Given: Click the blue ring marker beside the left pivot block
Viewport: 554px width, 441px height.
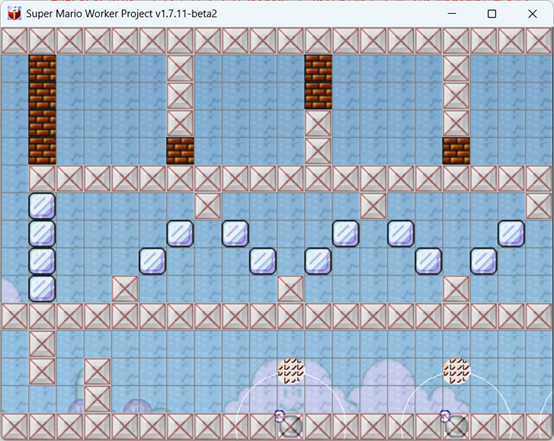Looking at the screenshot, I should point(279,416).
